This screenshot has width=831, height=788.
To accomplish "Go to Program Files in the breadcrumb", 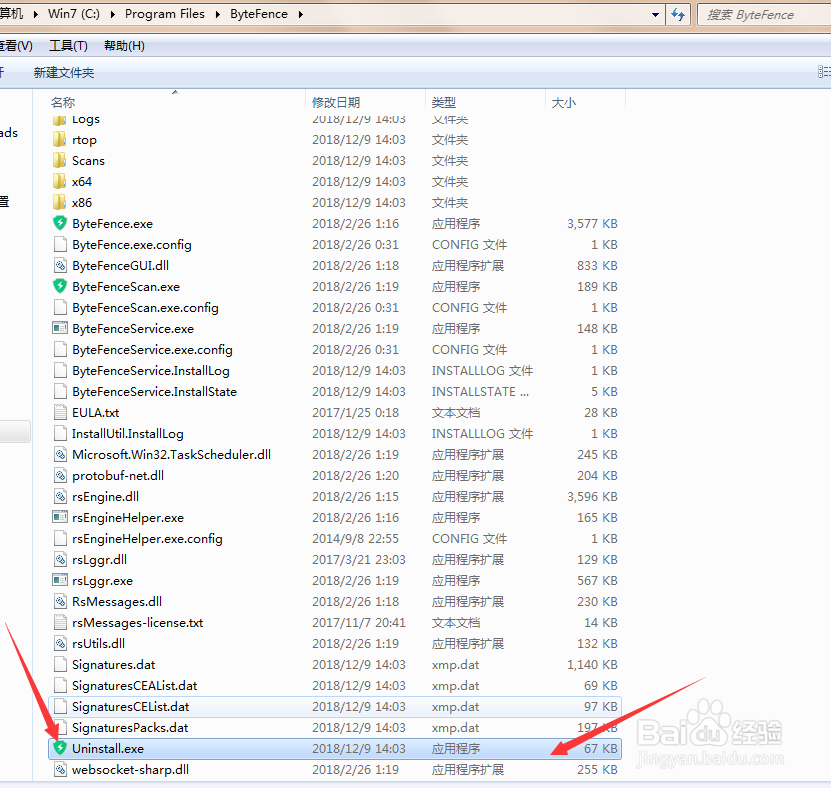I will [165, 14].
